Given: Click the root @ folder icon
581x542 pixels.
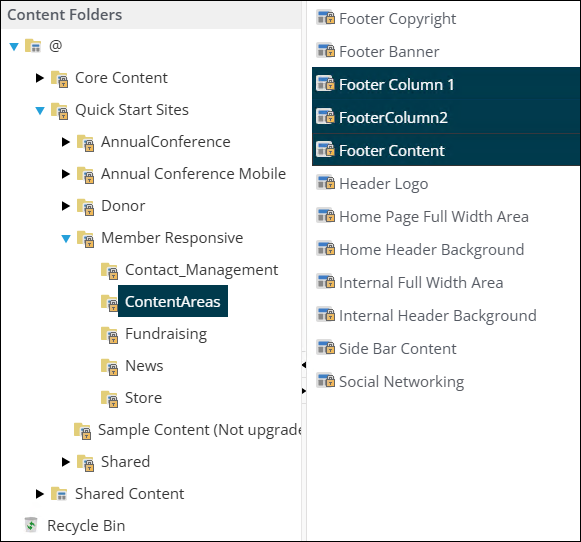Looking at the screenshot, I should click(33, 46).
